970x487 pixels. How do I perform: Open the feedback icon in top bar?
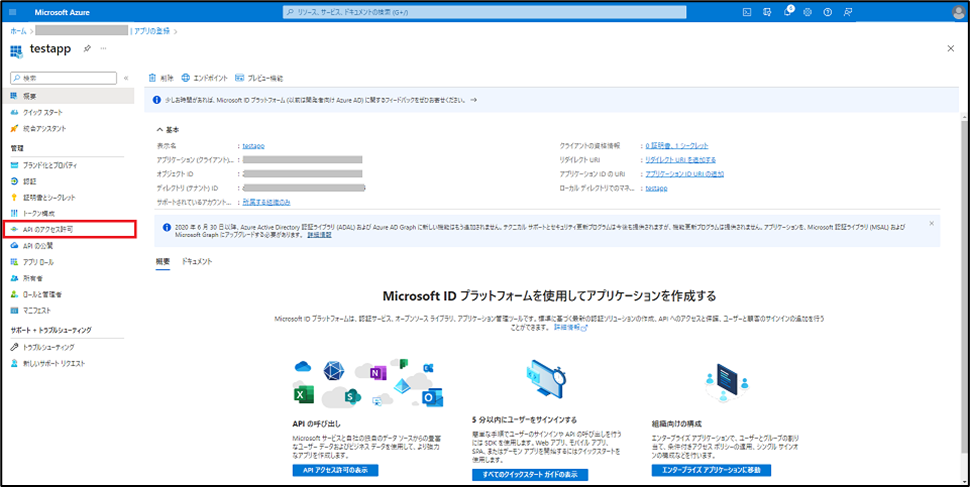tap(848, 12)
